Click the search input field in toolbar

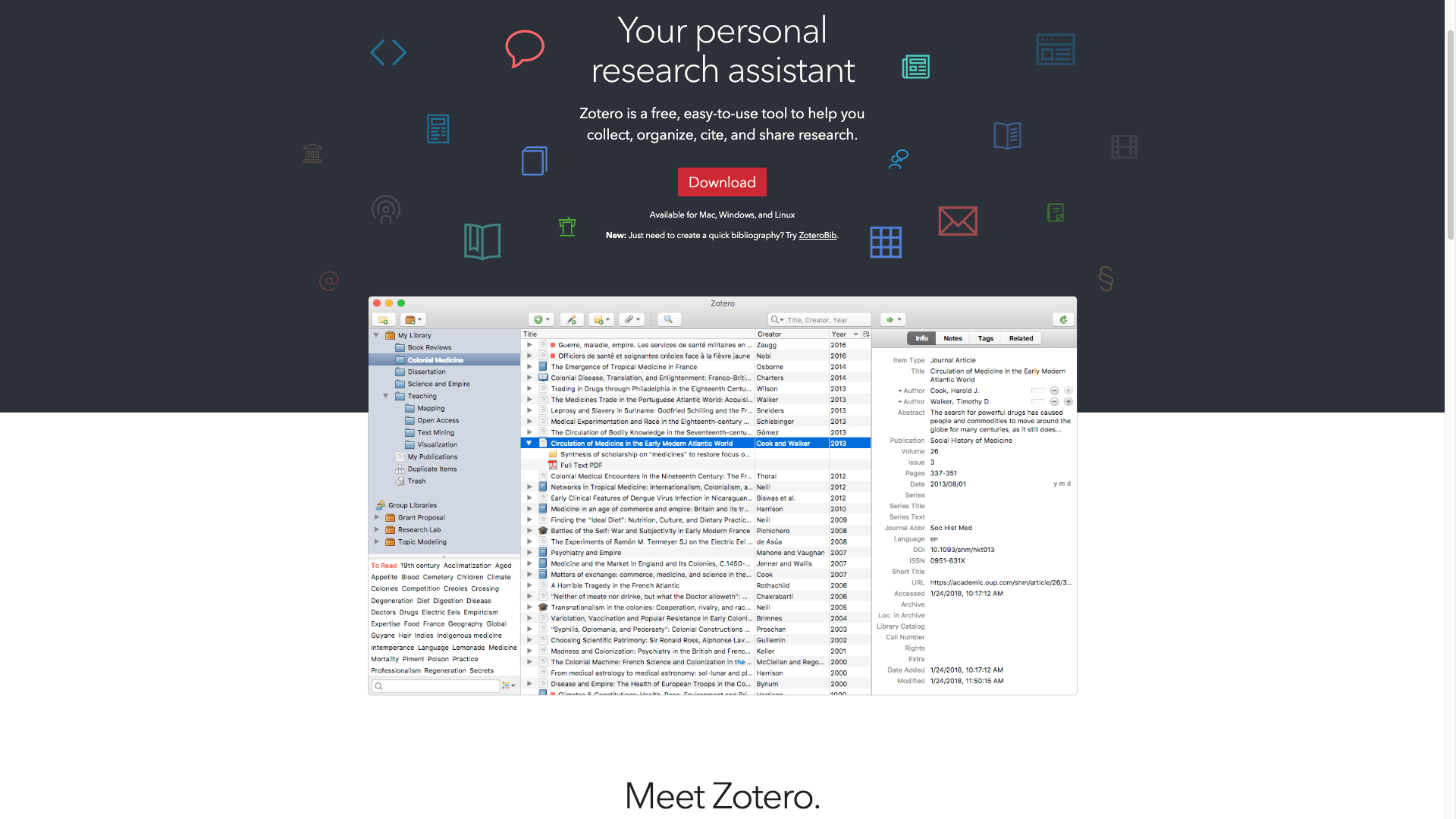[x=818, y=319]
